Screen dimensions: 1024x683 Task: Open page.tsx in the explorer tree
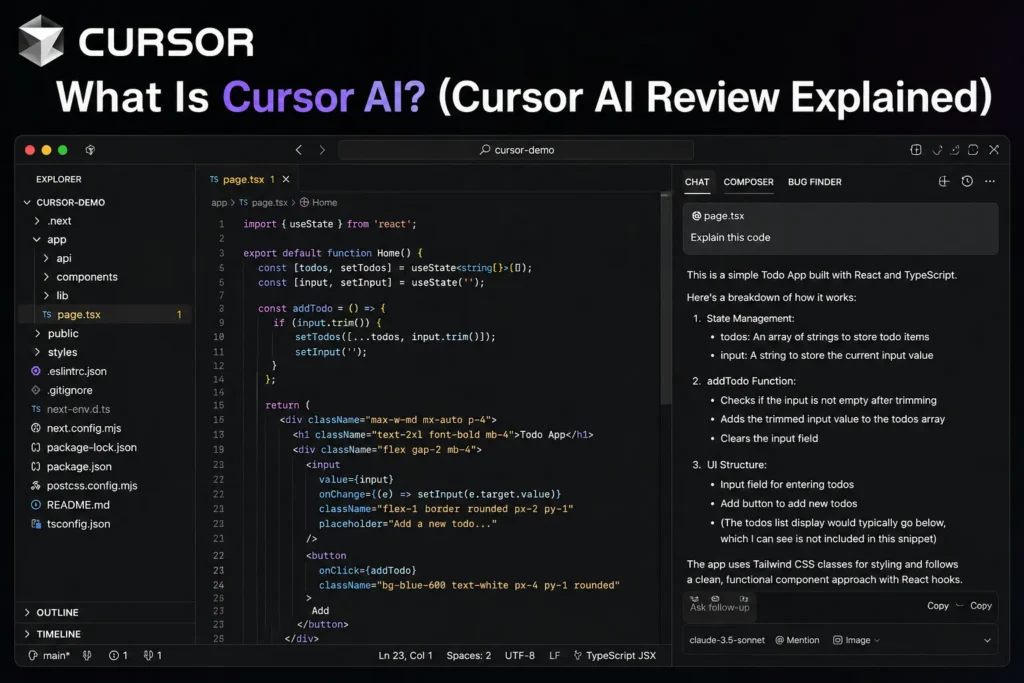pos(104,314)
